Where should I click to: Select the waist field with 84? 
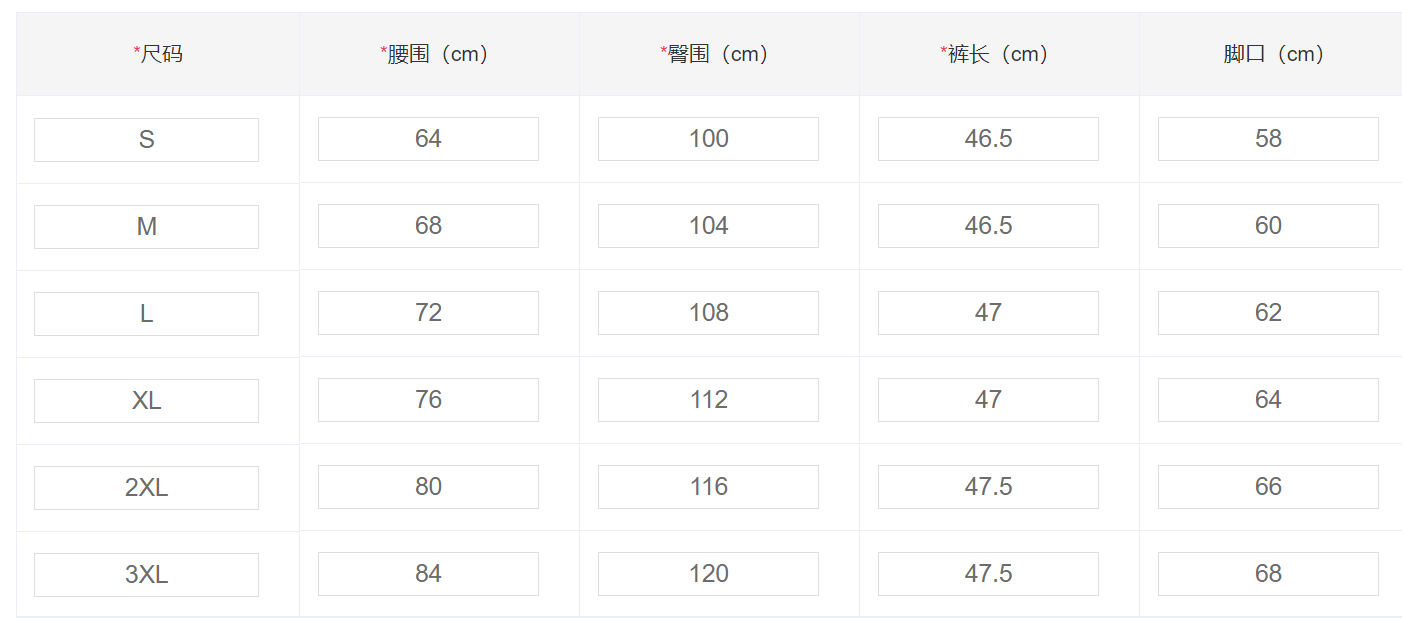pyautogui.click(x=428, y=574)
